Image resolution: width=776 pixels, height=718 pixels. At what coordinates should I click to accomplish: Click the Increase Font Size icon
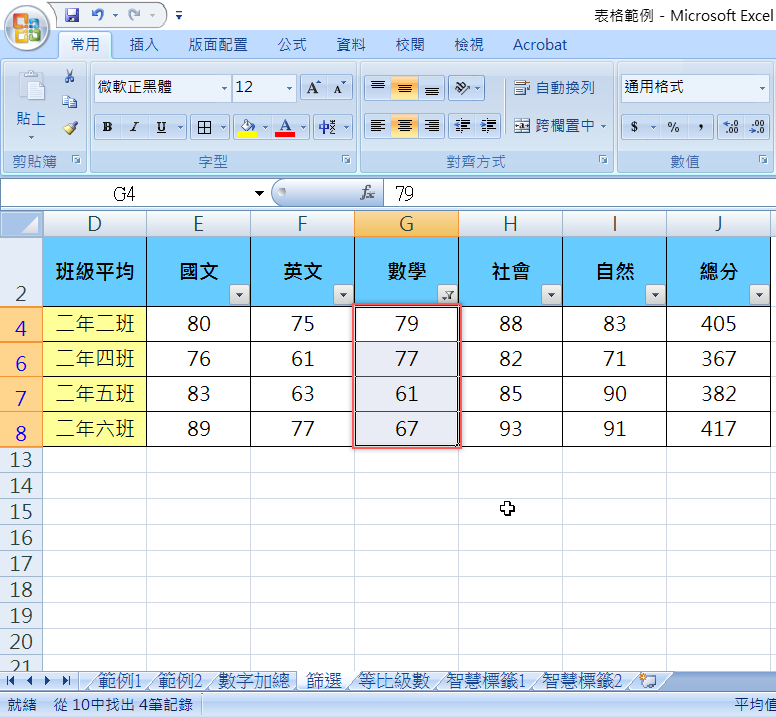click(x=314, y=88)
